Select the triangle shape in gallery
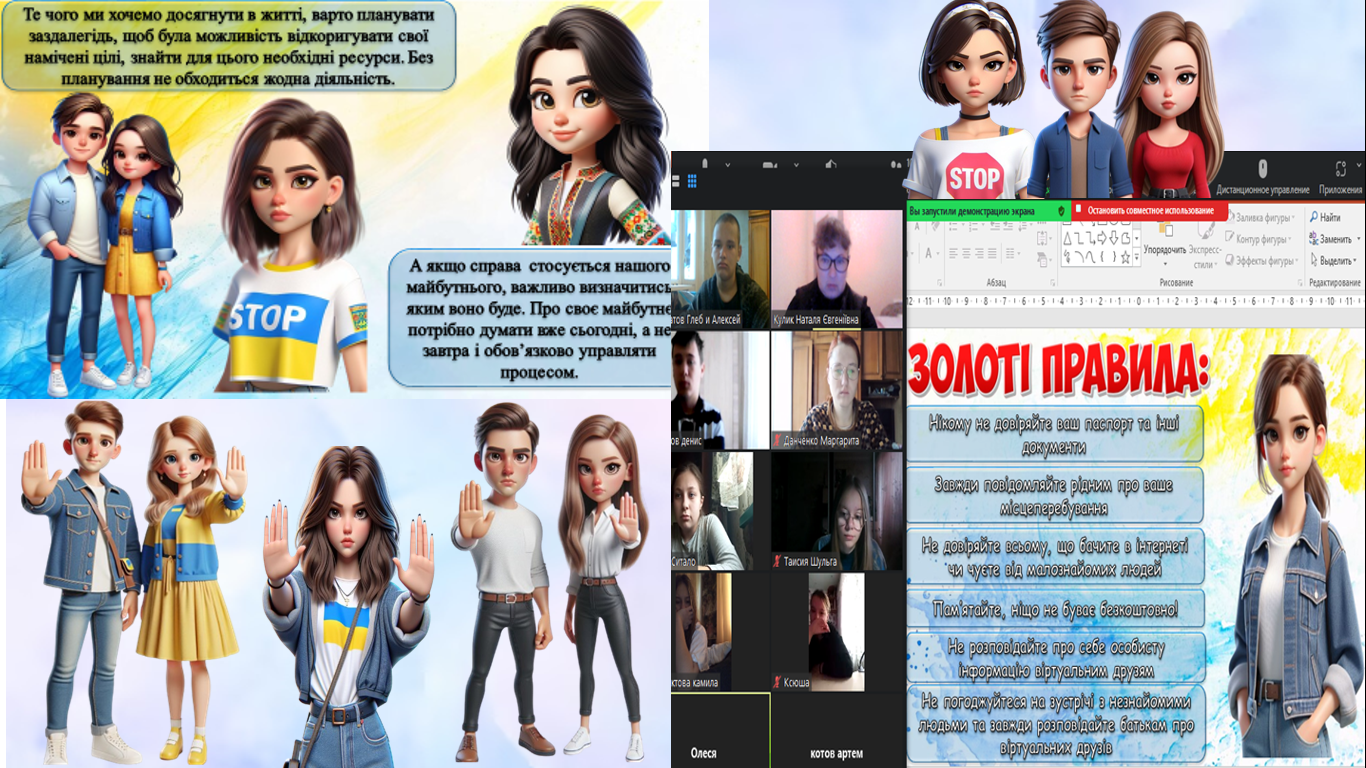 click(1067, 238)
